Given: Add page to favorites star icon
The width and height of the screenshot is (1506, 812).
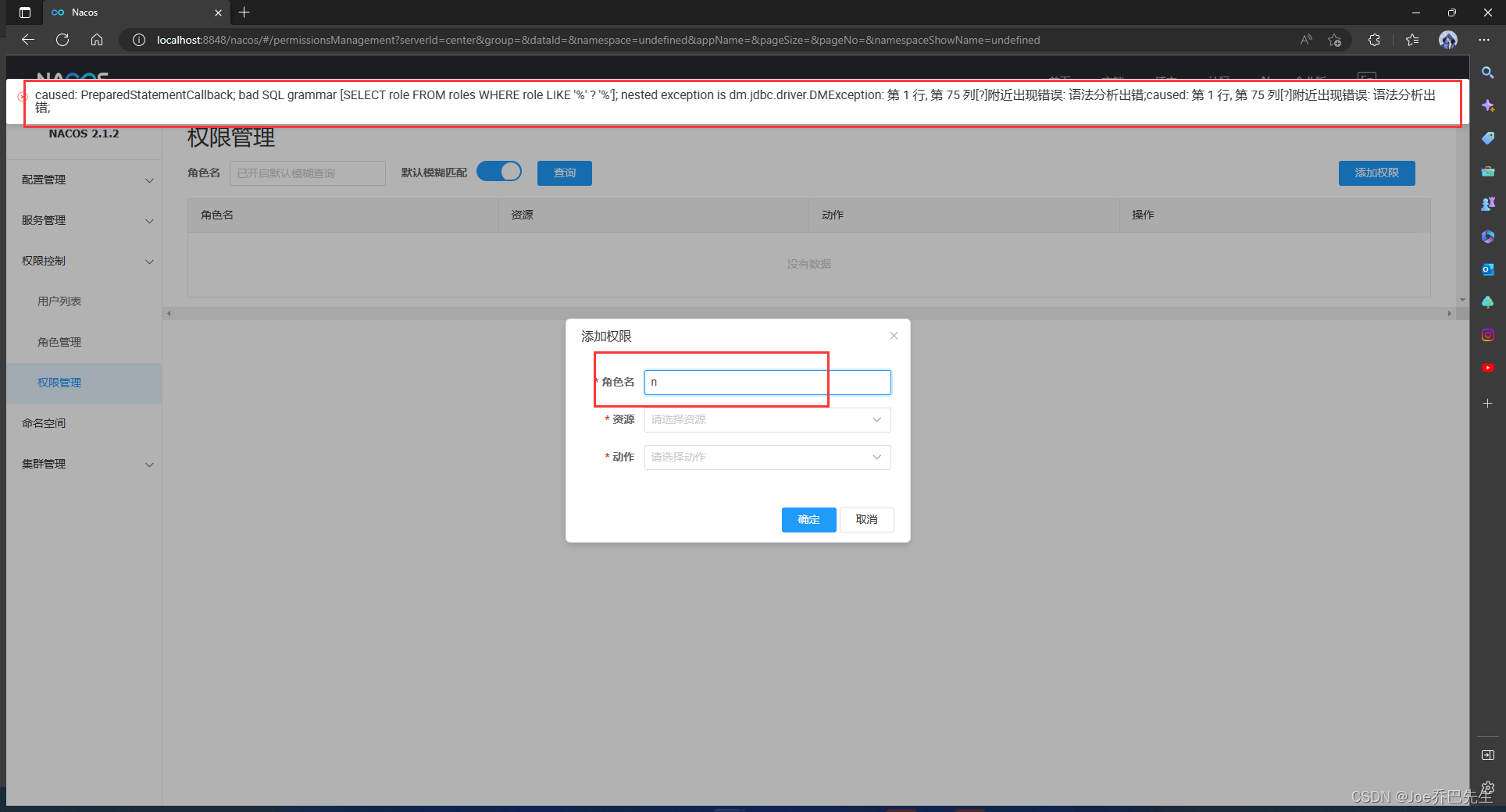Looking at the screenshot, I should pyautogui.click(x=1335, y=40).
